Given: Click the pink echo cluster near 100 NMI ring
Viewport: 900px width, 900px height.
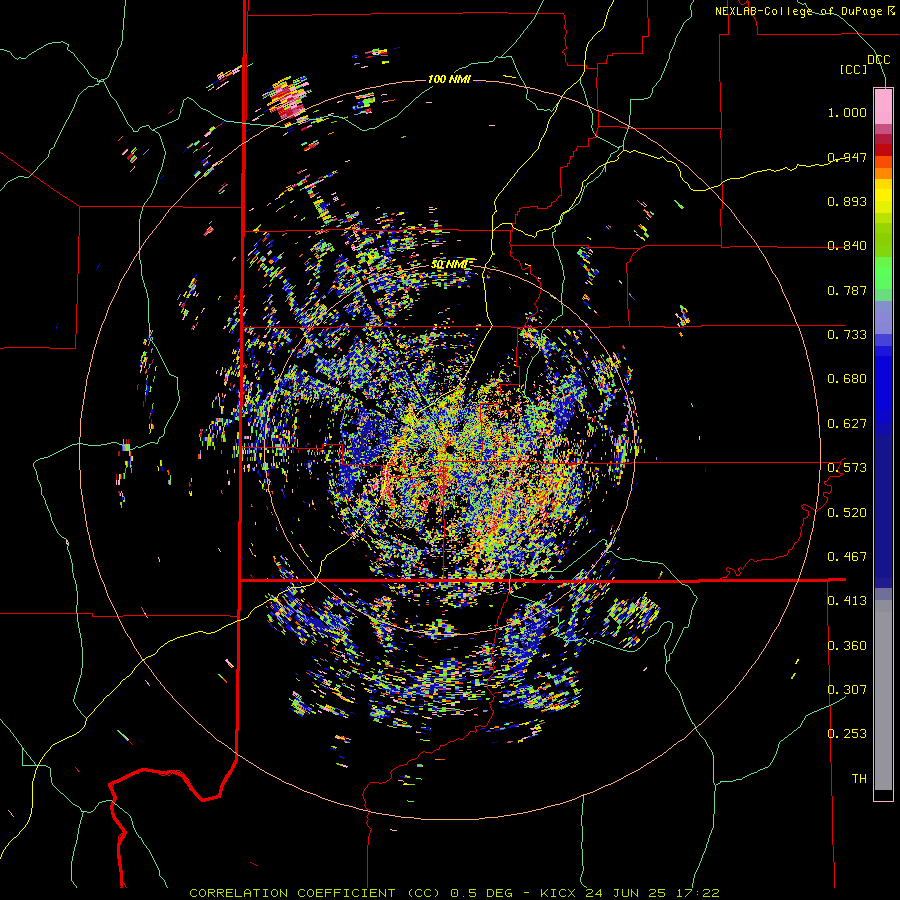Looking at the screenshot, I should point(289,100).
